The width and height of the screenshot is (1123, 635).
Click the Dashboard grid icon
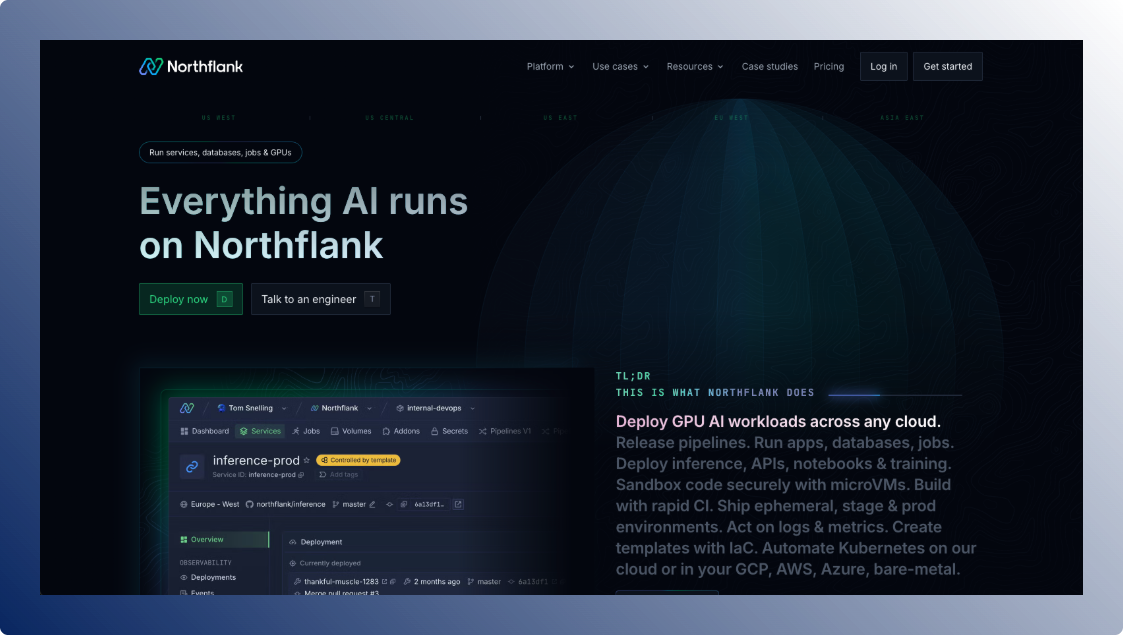click(184, 431)
